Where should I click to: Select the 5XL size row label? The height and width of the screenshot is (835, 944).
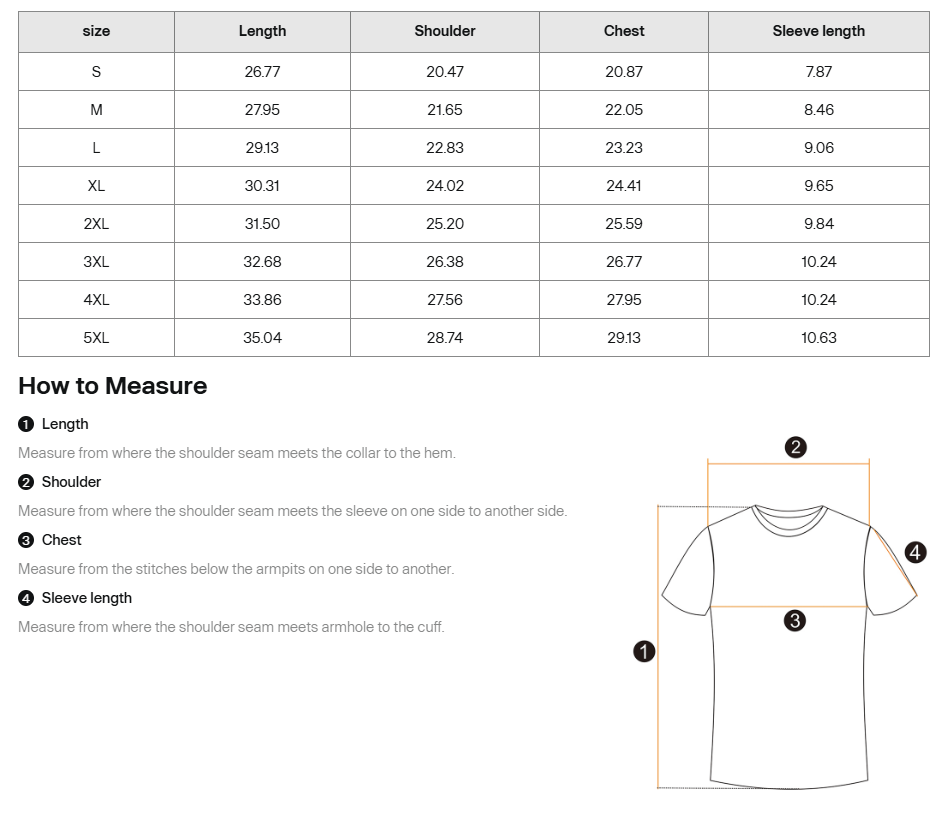click(x=96, y=338)
